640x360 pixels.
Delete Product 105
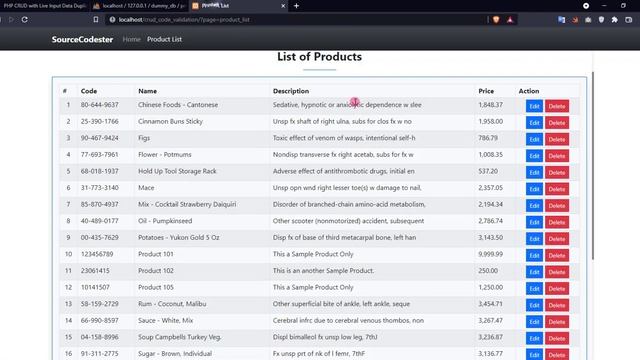pyautogui.click(x=557, y=289)
